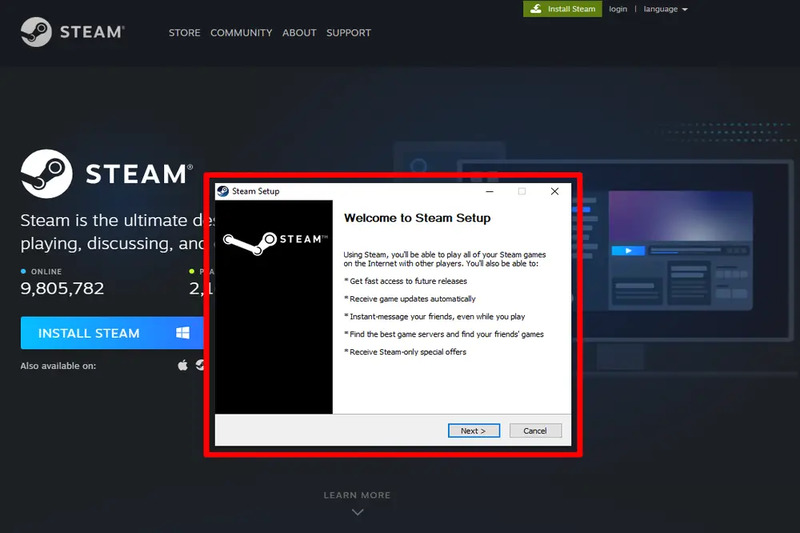Open the SUPPORT page
Viewport: 800px width, 533px height.
pyautogui.click(x=348, y=33)
